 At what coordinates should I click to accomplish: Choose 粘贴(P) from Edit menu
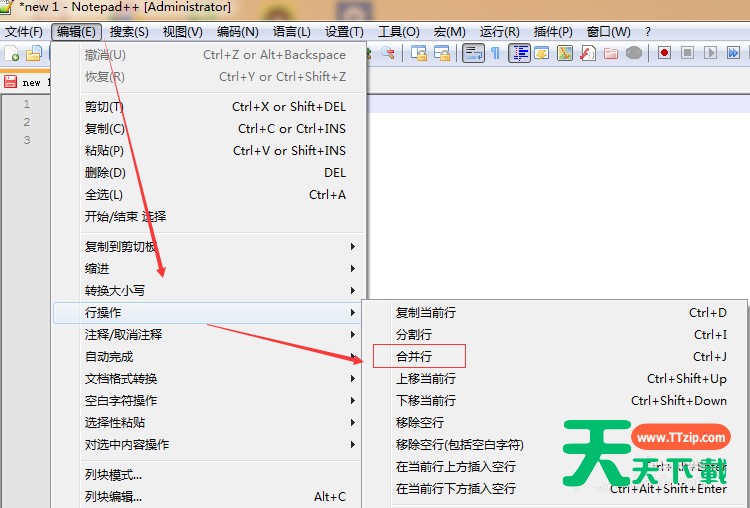pos(209,151)
